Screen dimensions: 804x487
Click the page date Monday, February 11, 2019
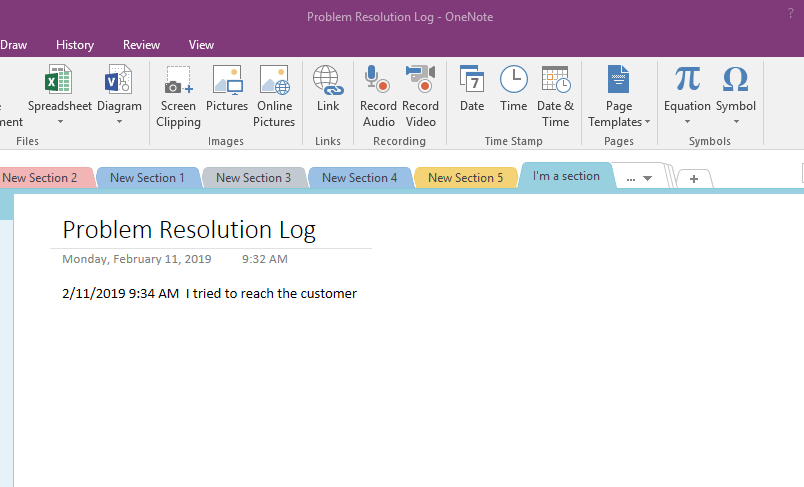pos(137,259)
